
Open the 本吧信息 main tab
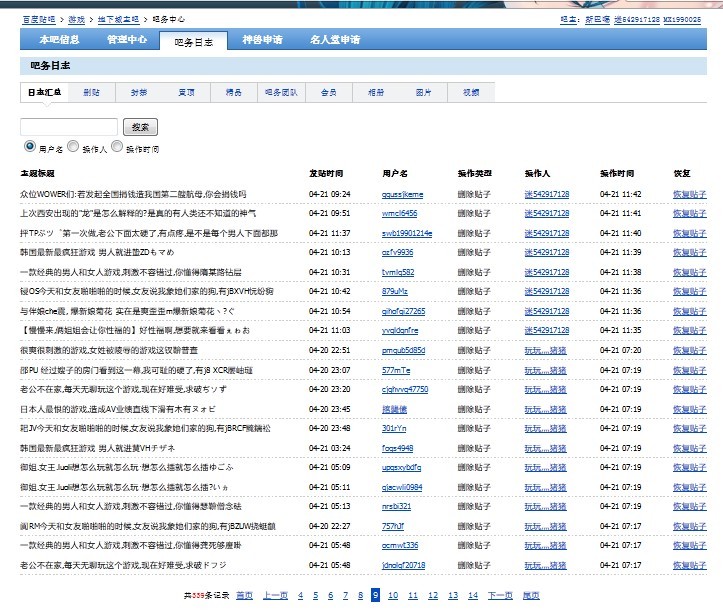(x=59, y=40)
